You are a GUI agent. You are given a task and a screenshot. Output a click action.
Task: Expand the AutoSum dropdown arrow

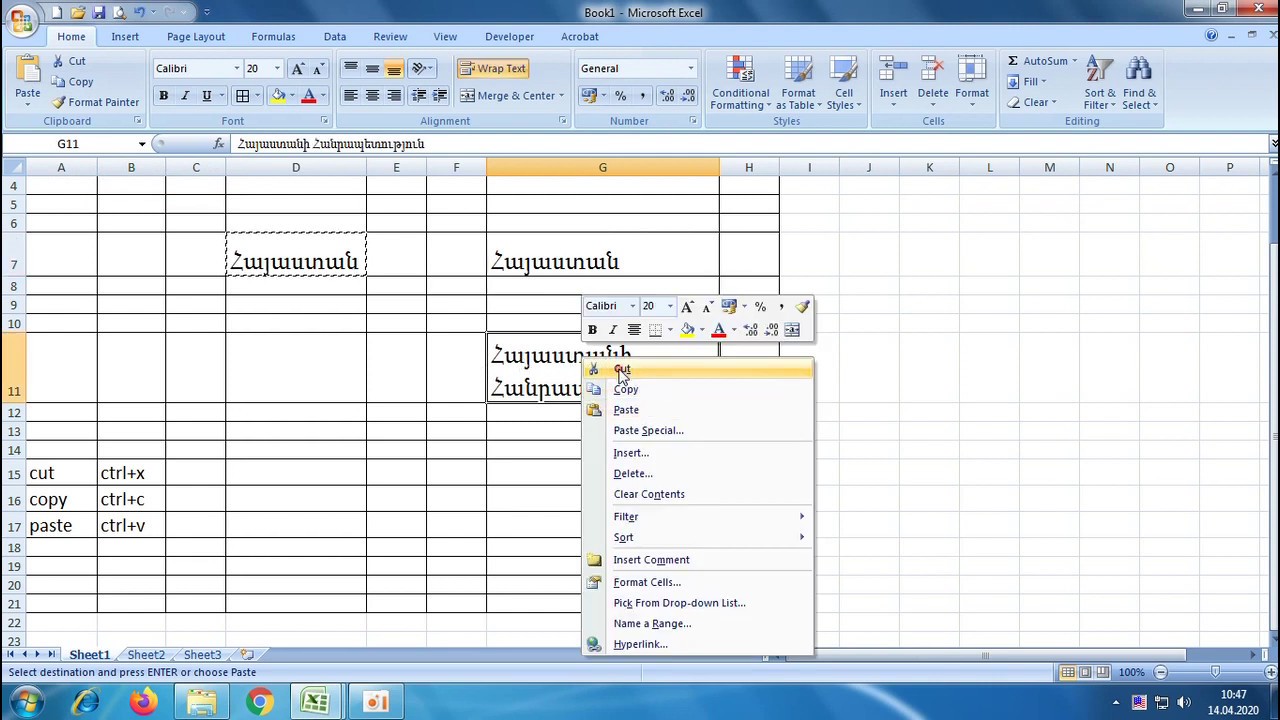pyautogui.click(x=1074, y=61)
